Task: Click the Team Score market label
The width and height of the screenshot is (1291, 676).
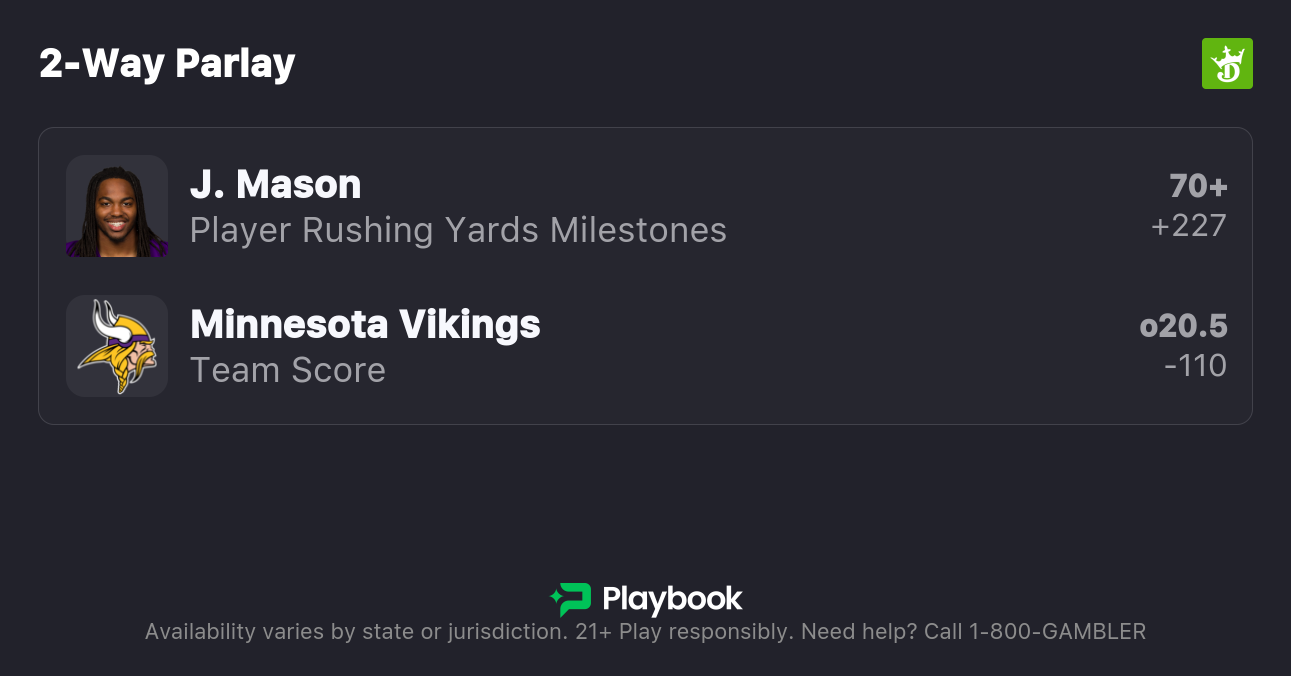Action: pos(288,370)
